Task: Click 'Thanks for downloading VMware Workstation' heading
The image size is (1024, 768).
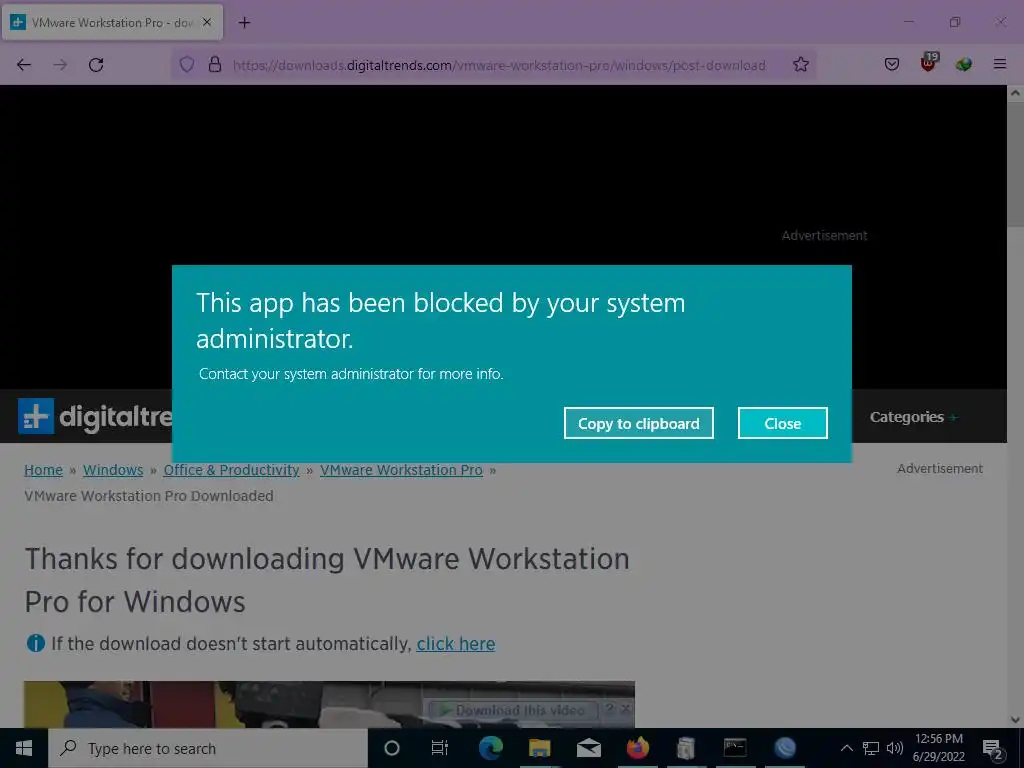Action: coord(327,580)
